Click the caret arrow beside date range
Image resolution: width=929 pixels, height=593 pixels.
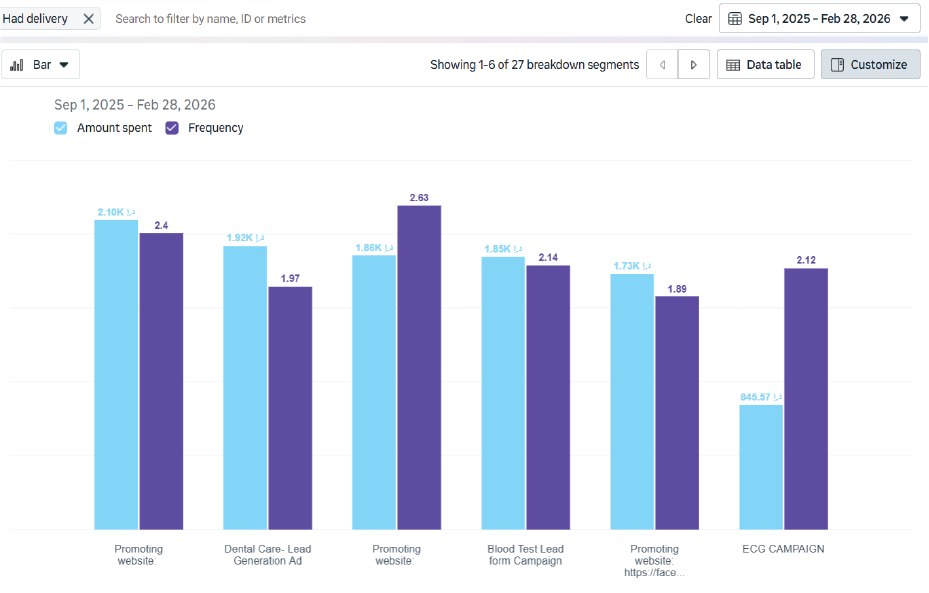904,19
